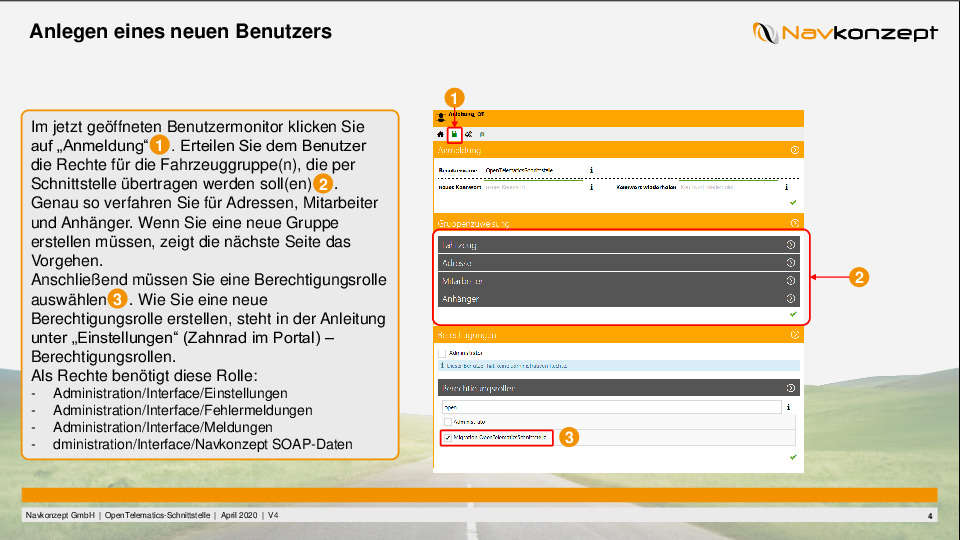Collapse the Anmeldung section header

click(x=794, y=150)
